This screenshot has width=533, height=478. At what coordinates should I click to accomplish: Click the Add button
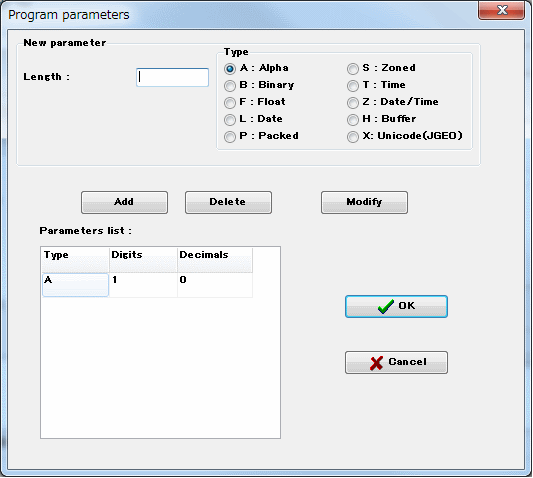[x=124, y=202]
